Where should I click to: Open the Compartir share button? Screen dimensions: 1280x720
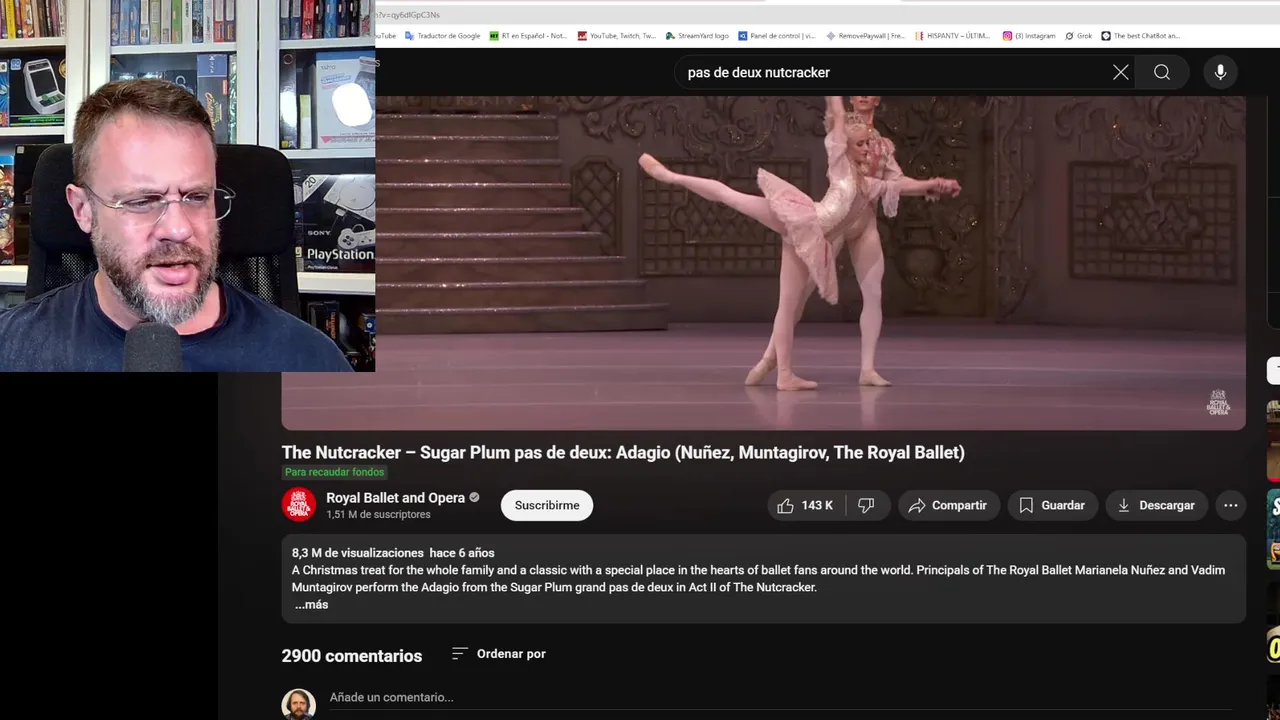point(947,505)
